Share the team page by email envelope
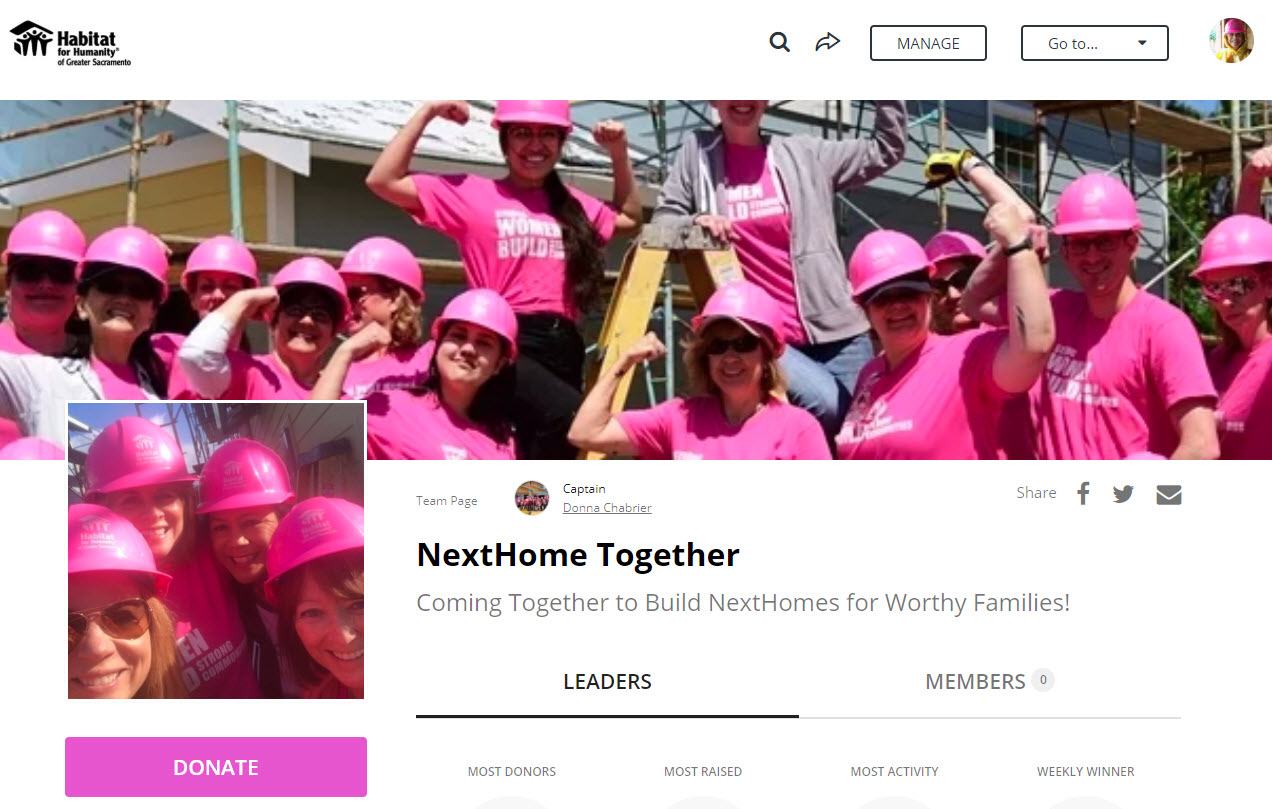 coord(1169,494)
